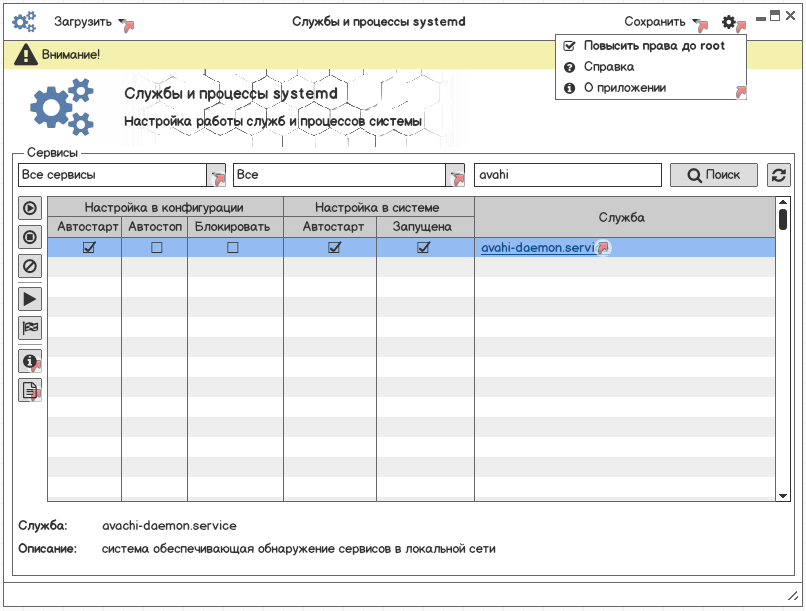This screenshot has width=806, height=611.
Task: Toggle config Автостарт checkbox for avahi-daemon
Action: click(x=89, y=247)
